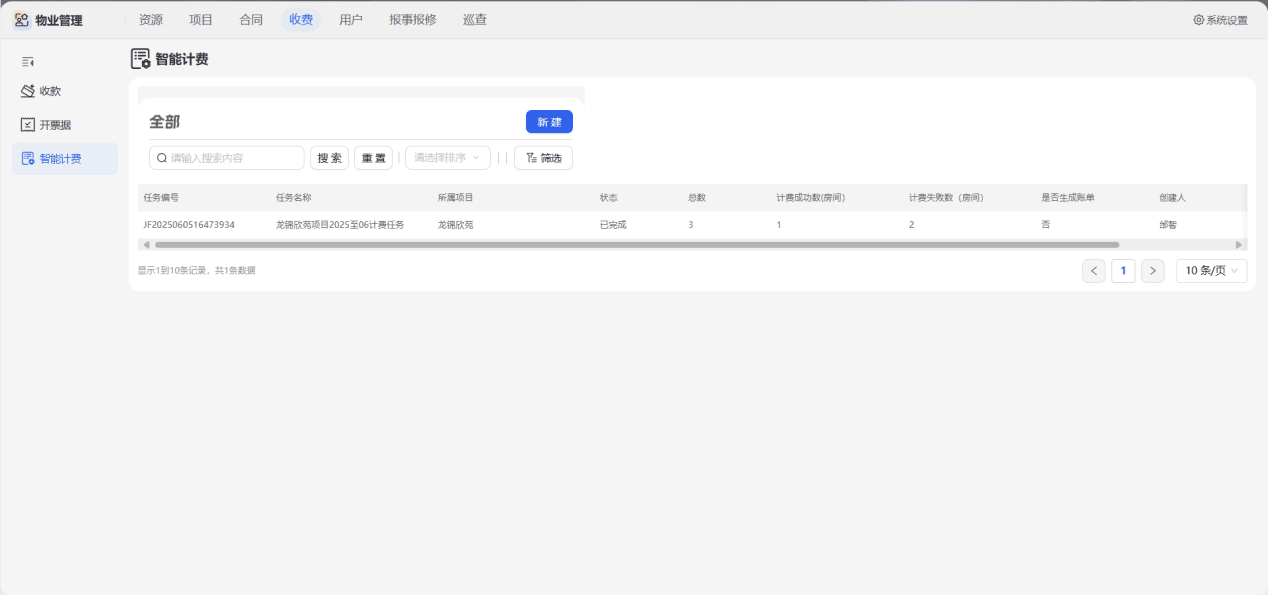Screen dimensions: 1268x595
Task: Open the 合同 top menu
Action: (251, 19)
